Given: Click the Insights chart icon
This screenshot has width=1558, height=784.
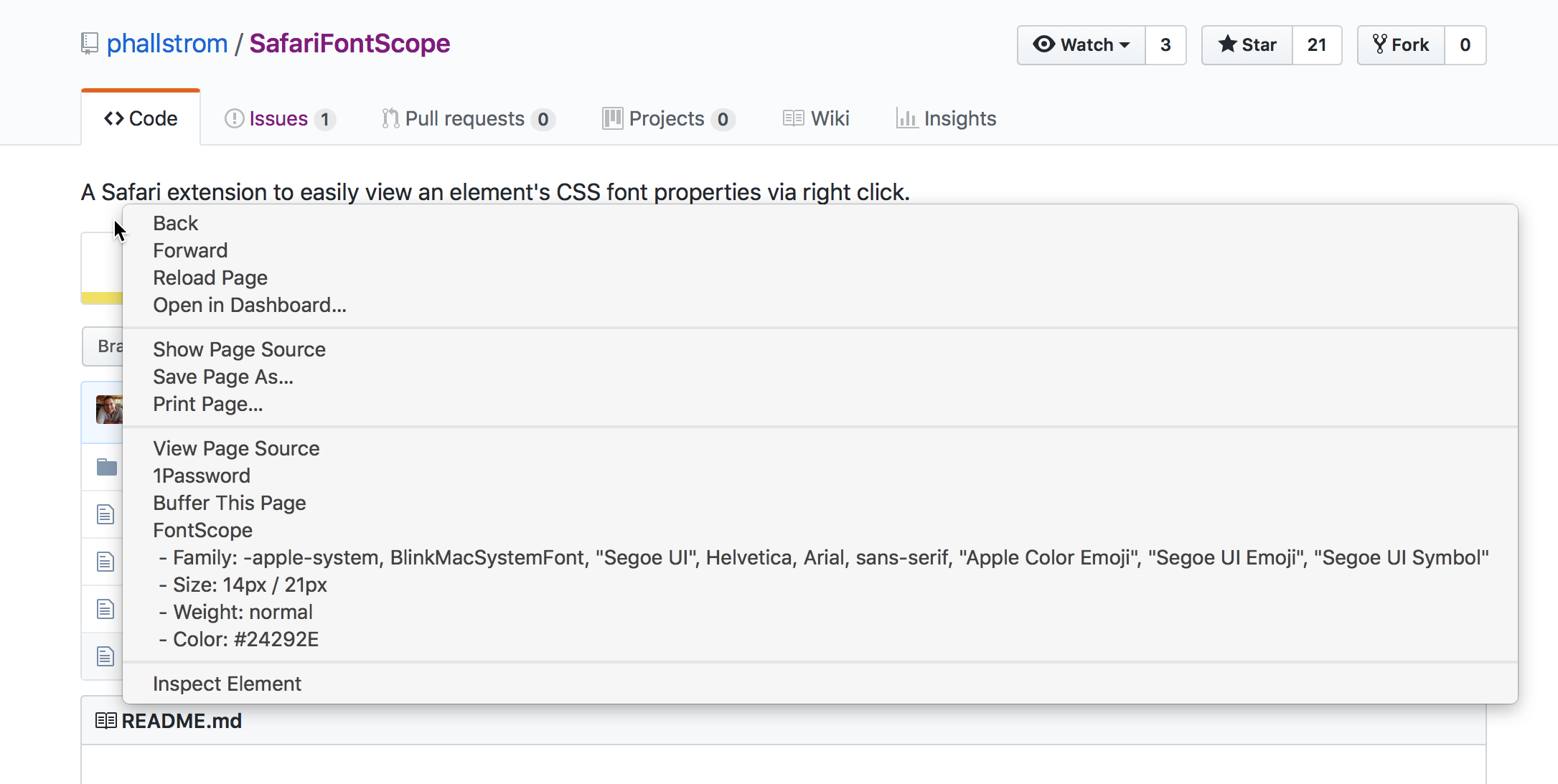Looking at the screenshot, I should point(906,118).
